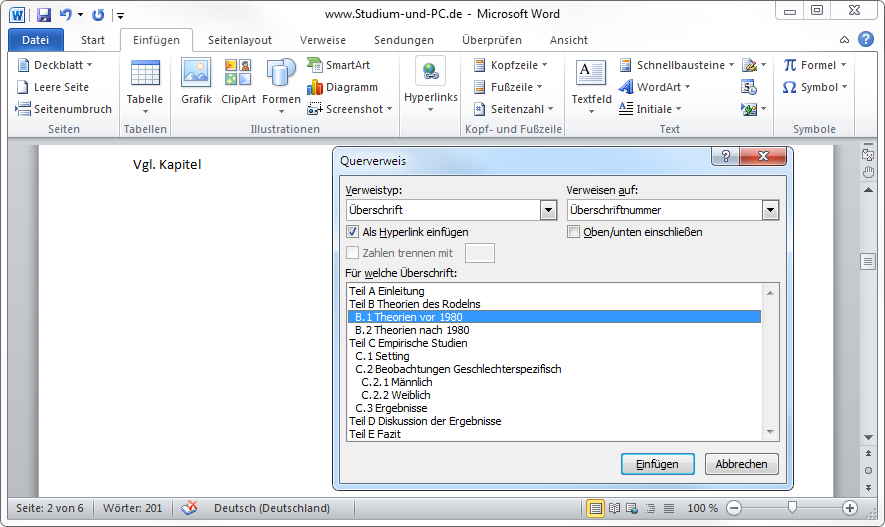
Task: Insert a Seitenumbruch page break
Action: [x=64, y=109]
